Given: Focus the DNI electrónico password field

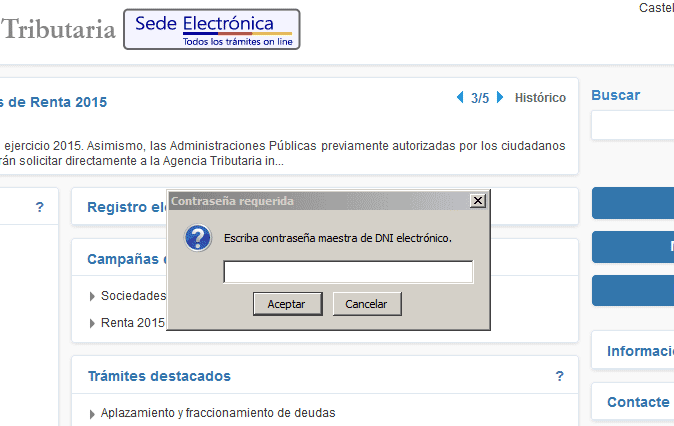Looking at the screenshot, I should 347,272.
